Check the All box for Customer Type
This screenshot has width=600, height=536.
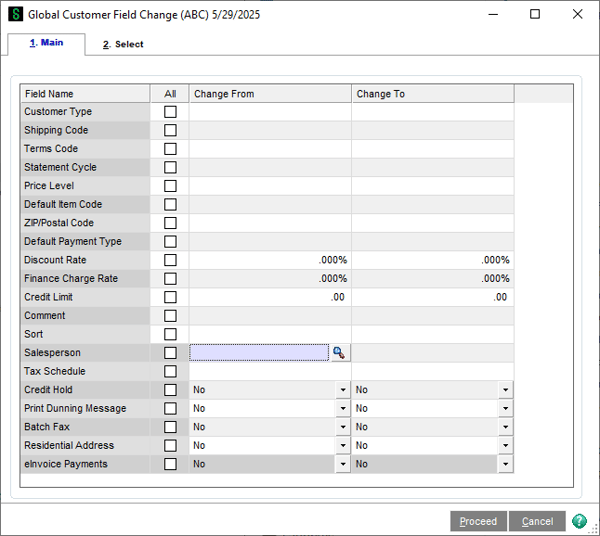point(170,112)
